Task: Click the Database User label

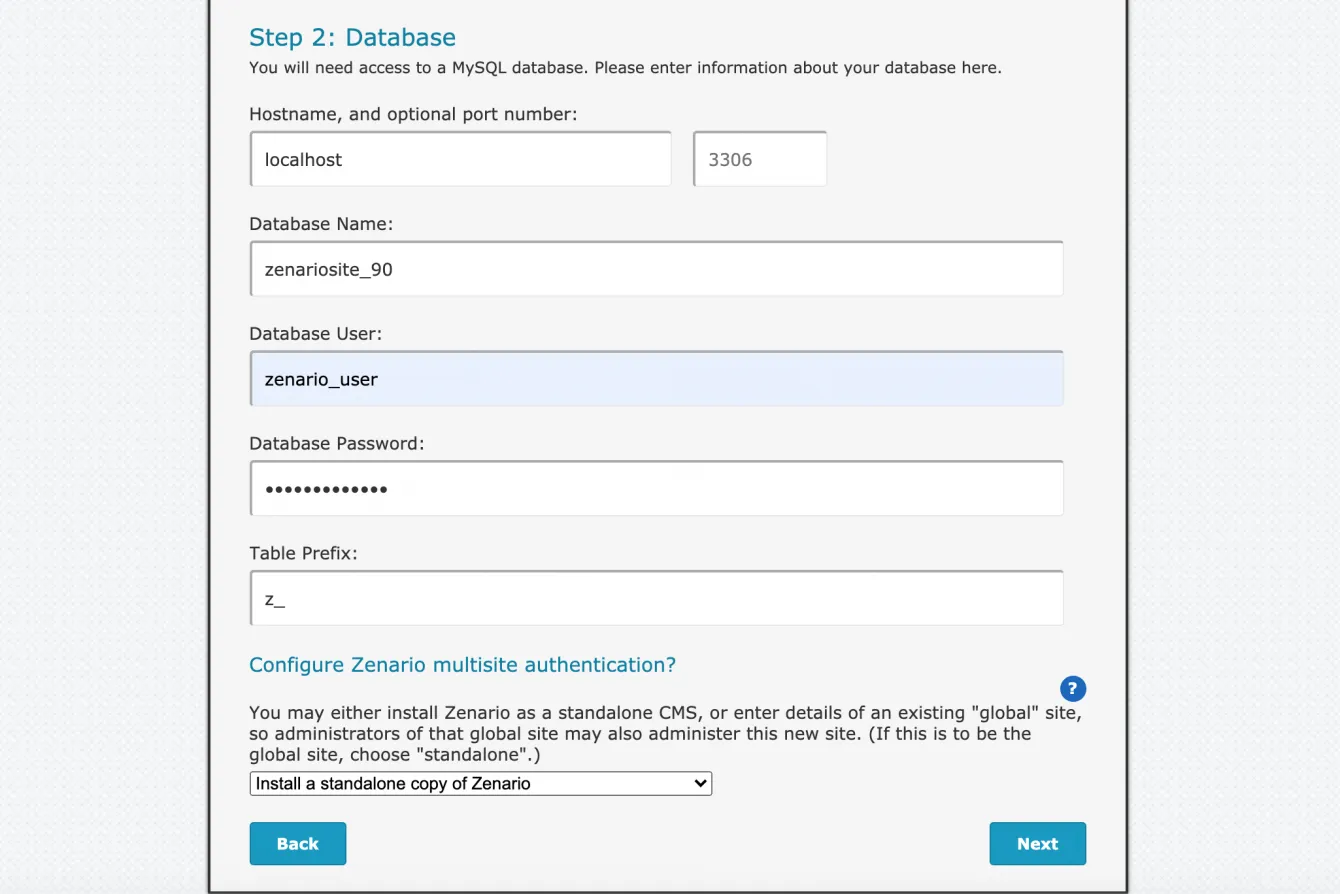Action: coord(316,334)
